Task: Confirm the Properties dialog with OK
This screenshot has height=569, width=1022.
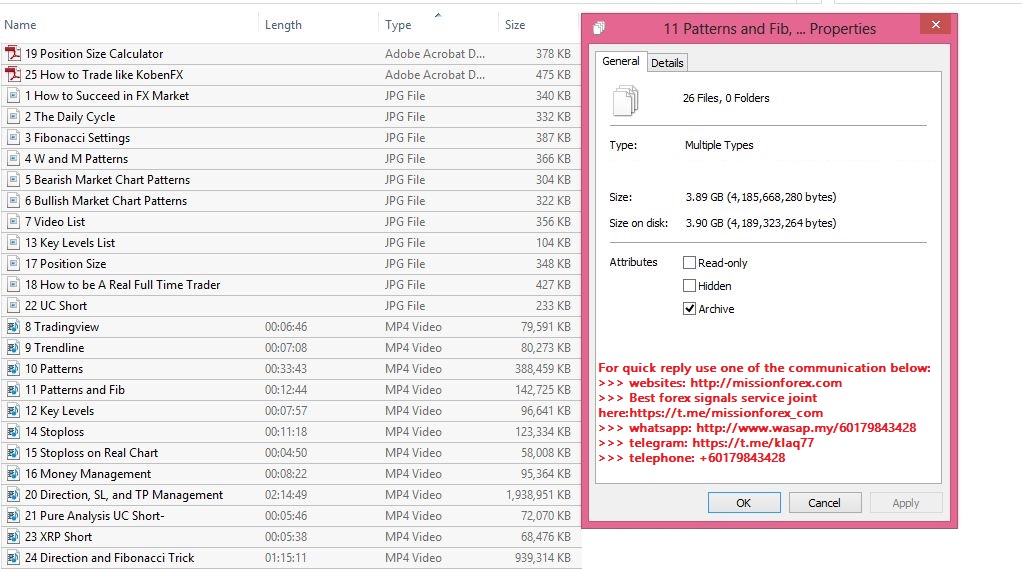Action: pos(744,503)
